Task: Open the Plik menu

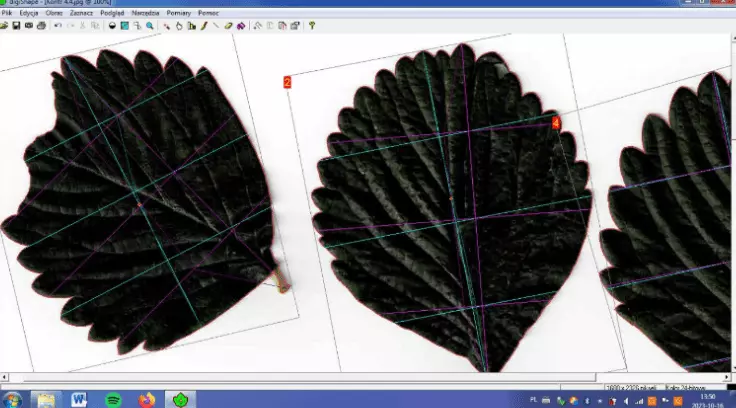Action: 7,13
